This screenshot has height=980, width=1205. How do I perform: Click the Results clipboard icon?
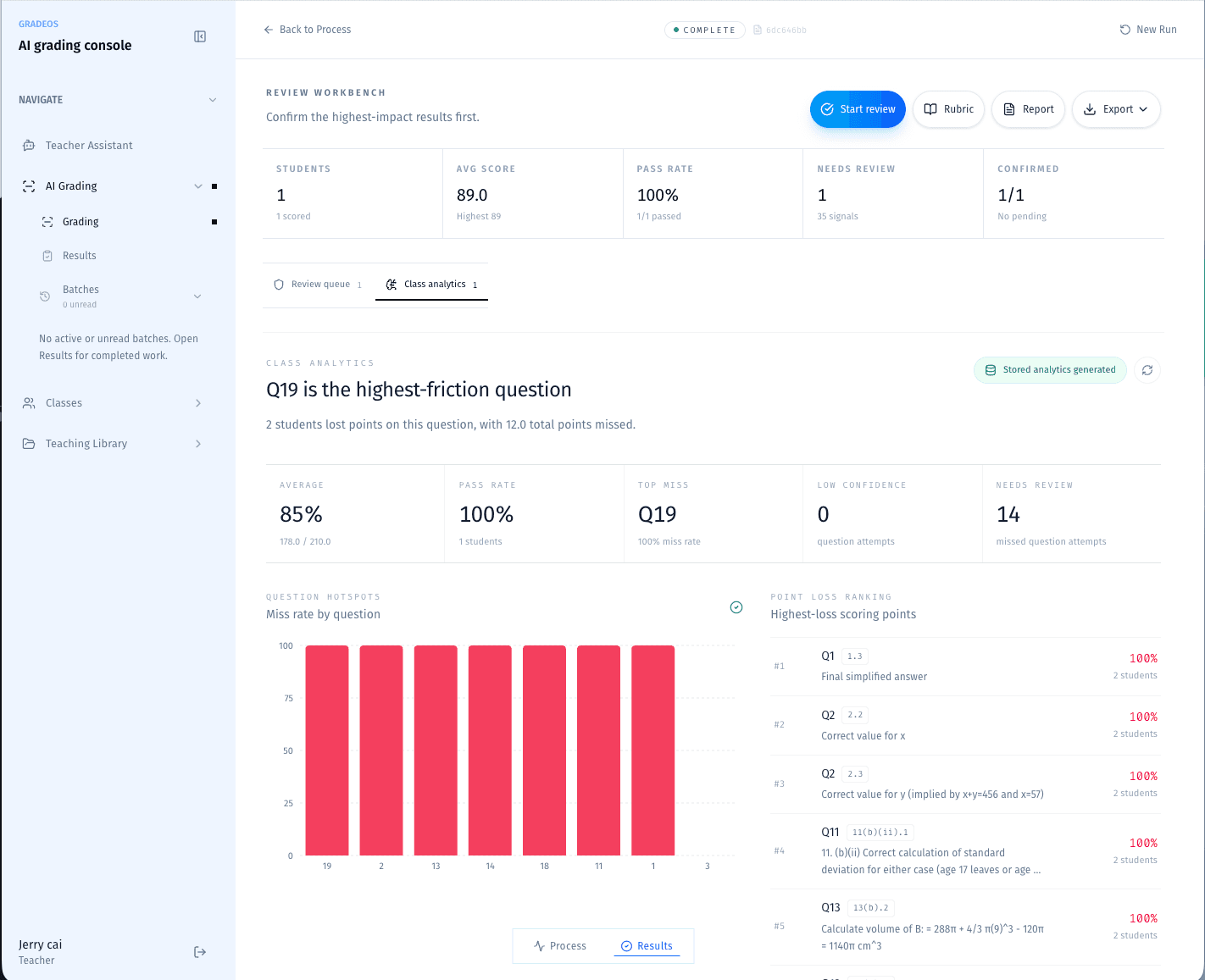(x=47, y=256)
